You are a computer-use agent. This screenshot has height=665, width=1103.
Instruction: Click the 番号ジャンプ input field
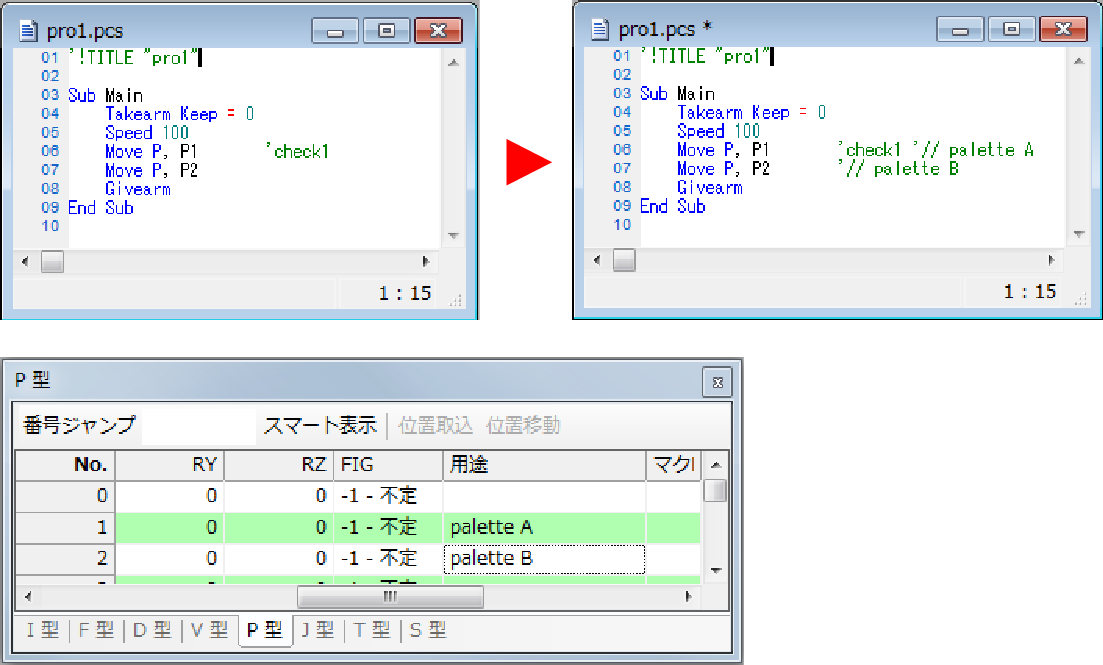click(199, 425)
